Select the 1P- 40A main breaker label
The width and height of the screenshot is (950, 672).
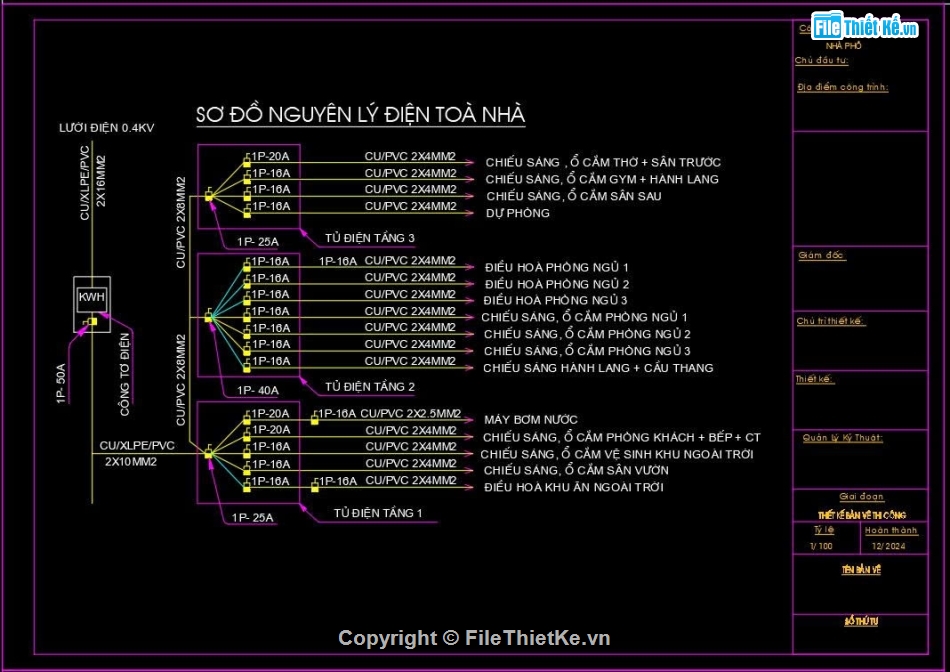(257, 391)
